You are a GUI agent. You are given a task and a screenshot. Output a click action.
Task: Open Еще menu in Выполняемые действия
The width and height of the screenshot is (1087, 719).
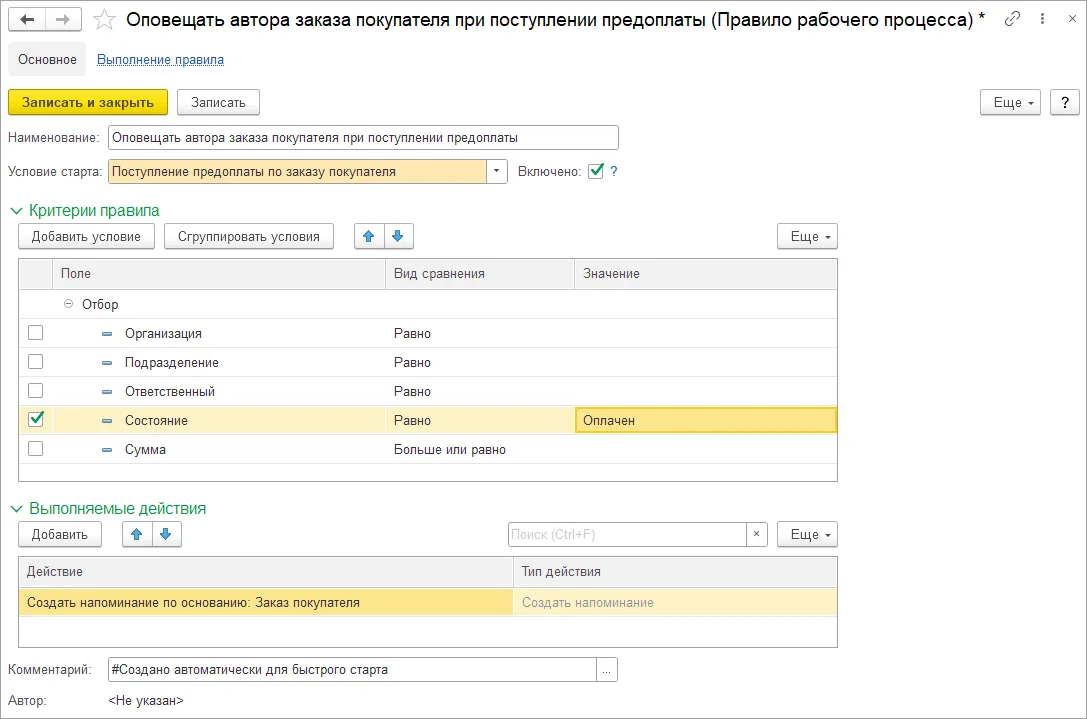[807, 535]
